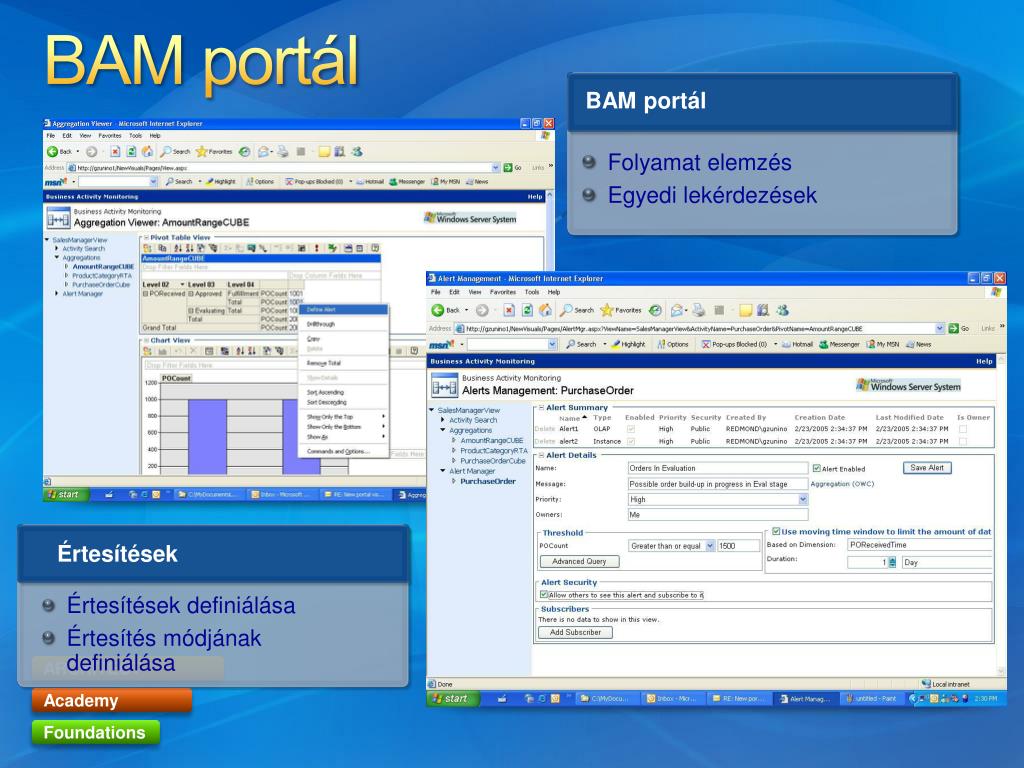Collapse Alert Manager tree node in Alert Management

coord(443,471)
